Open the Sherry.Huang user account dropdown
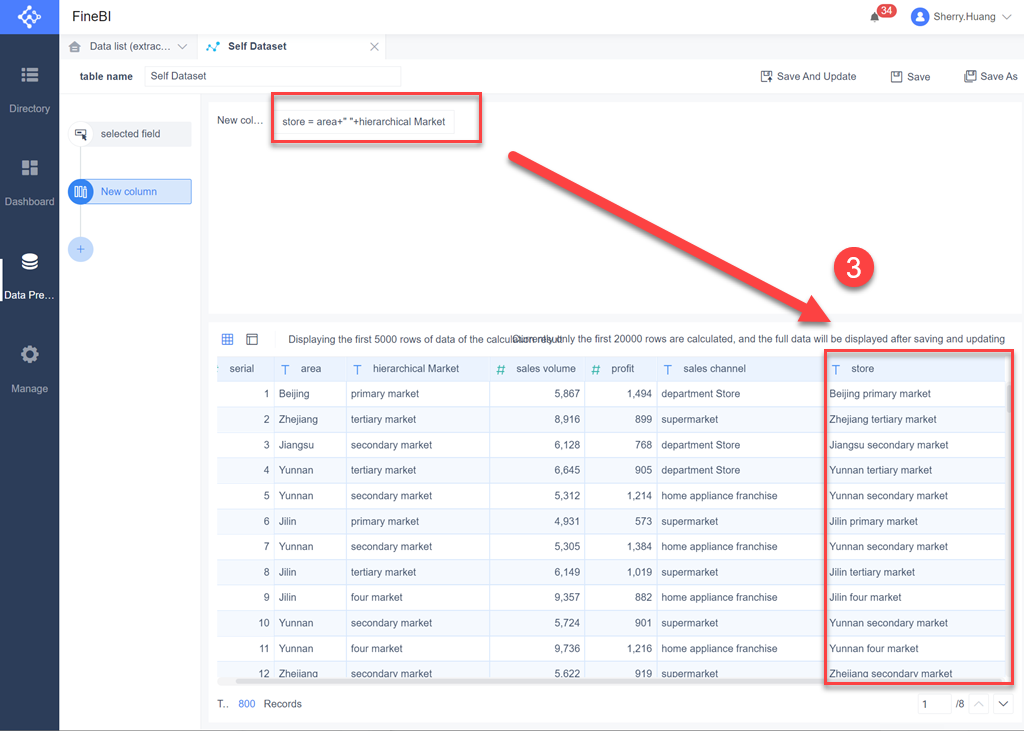The height and width of the screenshot is (731, 1024). (x=958, y=16)
